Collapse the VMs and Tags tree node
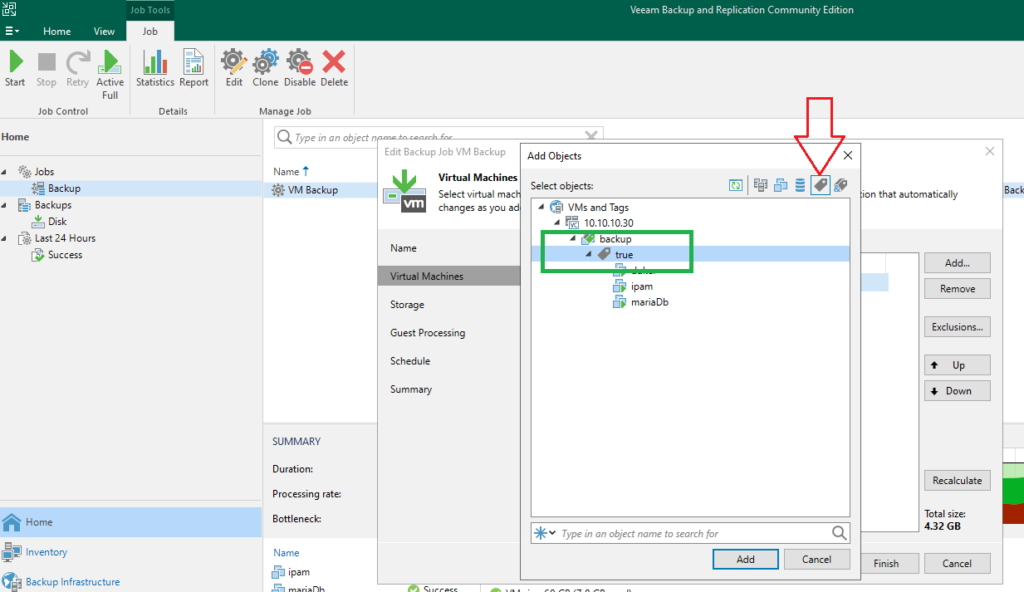 (x=541, y=207)
